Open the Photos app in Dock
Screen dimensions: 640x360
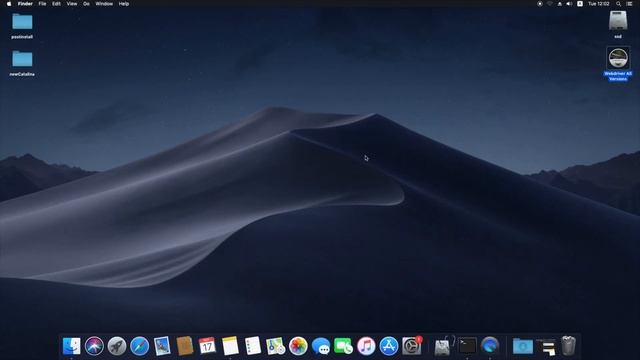click(298, 346)
